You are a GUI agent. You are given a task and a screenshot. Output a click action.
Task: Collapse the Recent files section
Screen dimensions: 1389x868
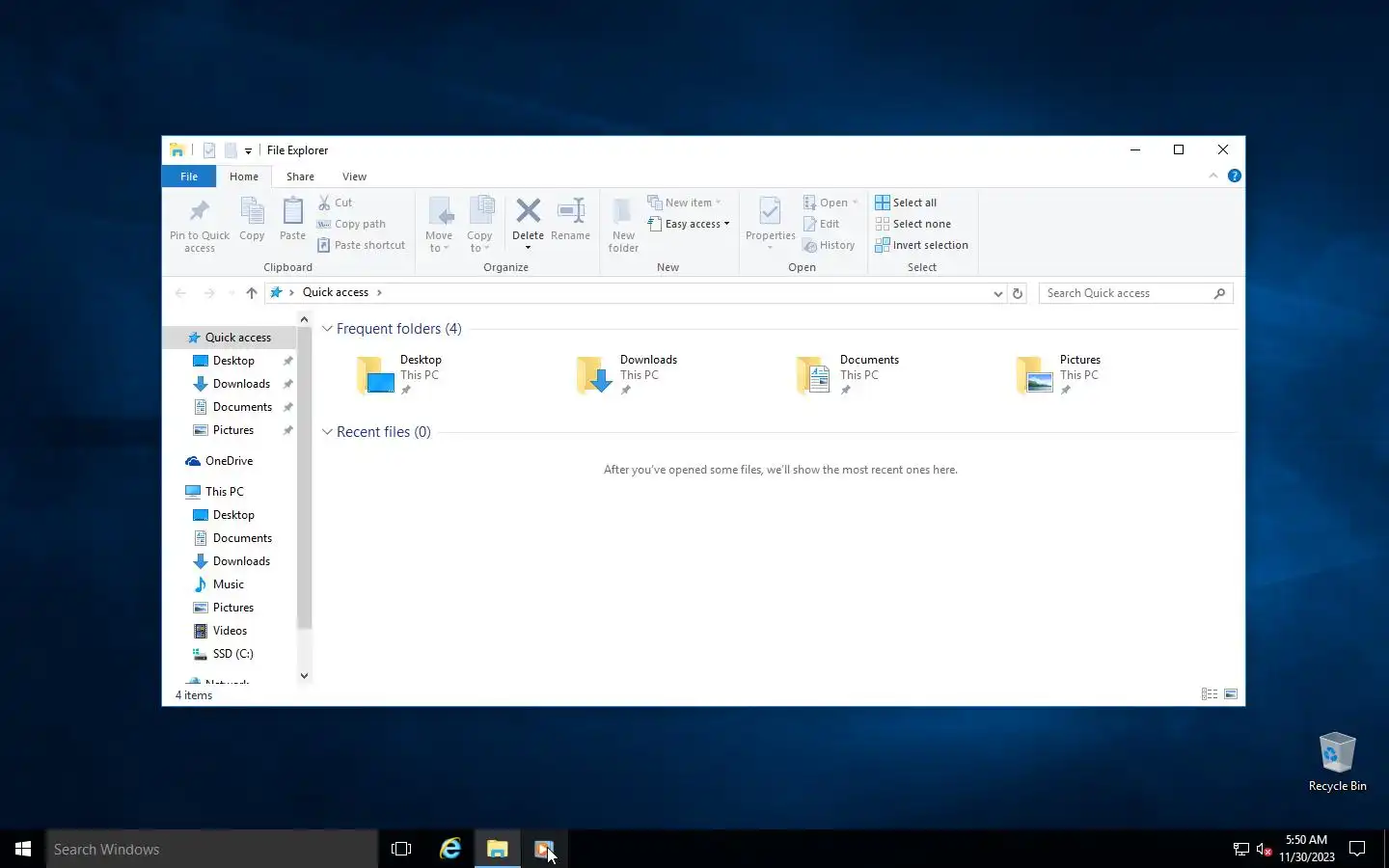pyautogui.click(x=327, y=432)
